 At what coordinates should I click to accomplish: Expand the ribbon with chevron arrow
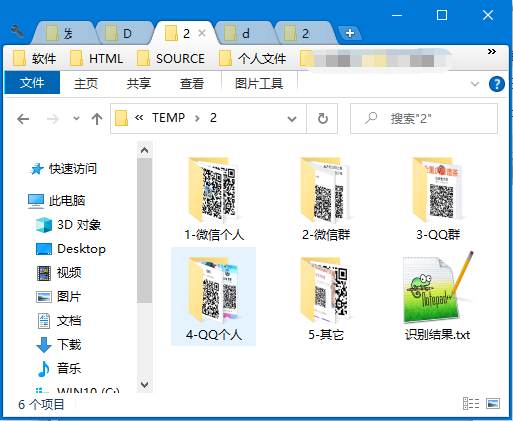pos(475,84)
